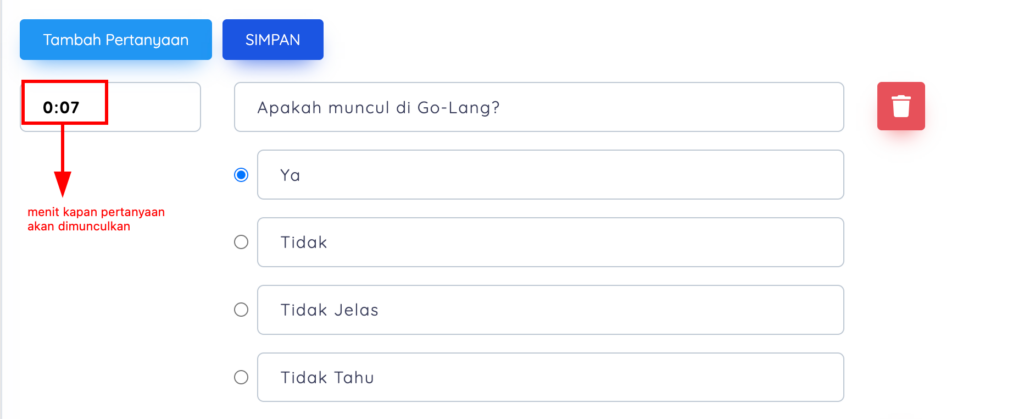This screenshot has width=1024, height=419.
Task: Select the Ya radio button
Action: tap(241, 175)
